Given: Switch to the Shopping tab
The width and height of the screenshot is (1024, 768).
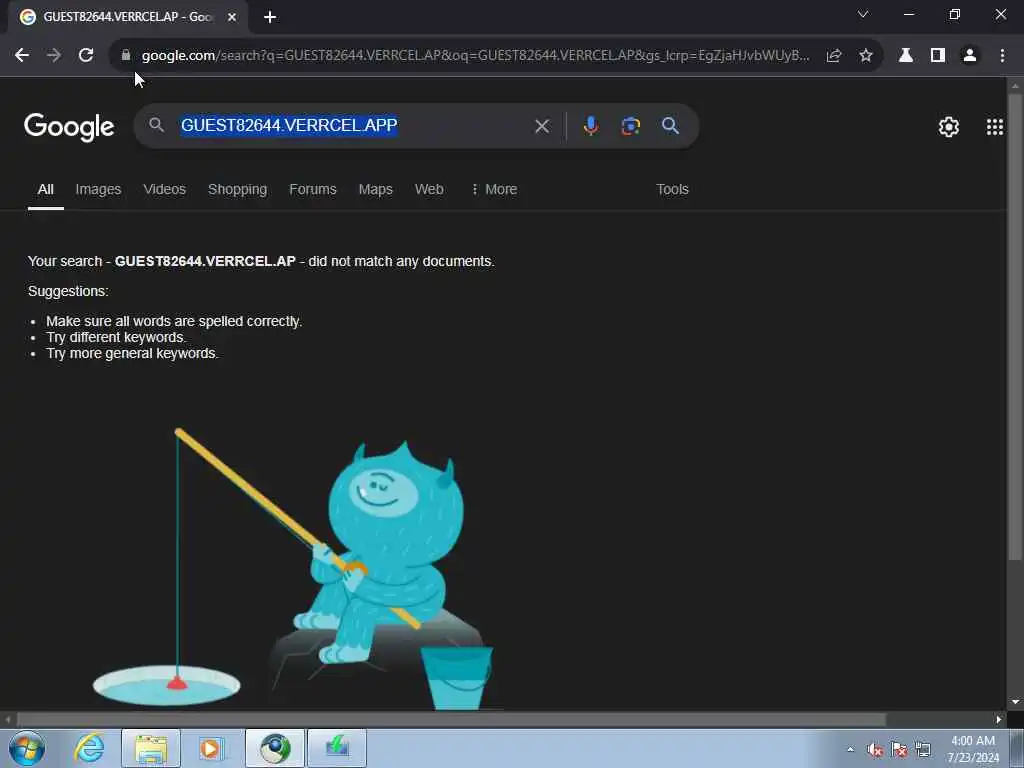Looking at the screenshot, I should 237,189.
